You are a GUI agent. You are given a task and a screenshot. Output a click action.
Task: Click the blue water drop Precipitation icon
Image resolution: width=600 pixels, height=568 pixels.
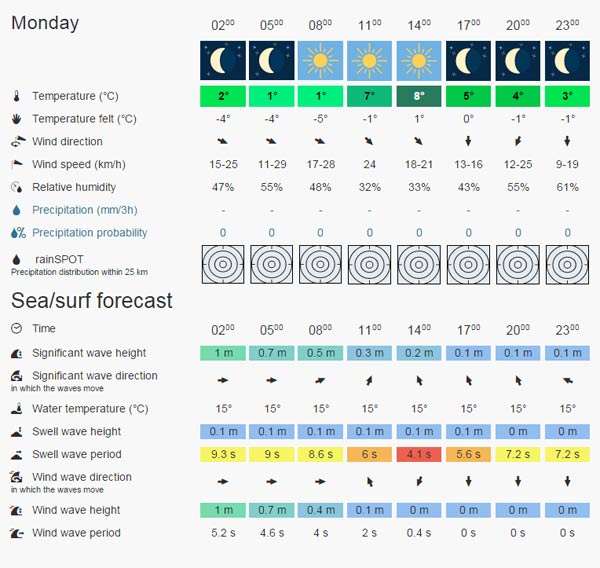16,210
